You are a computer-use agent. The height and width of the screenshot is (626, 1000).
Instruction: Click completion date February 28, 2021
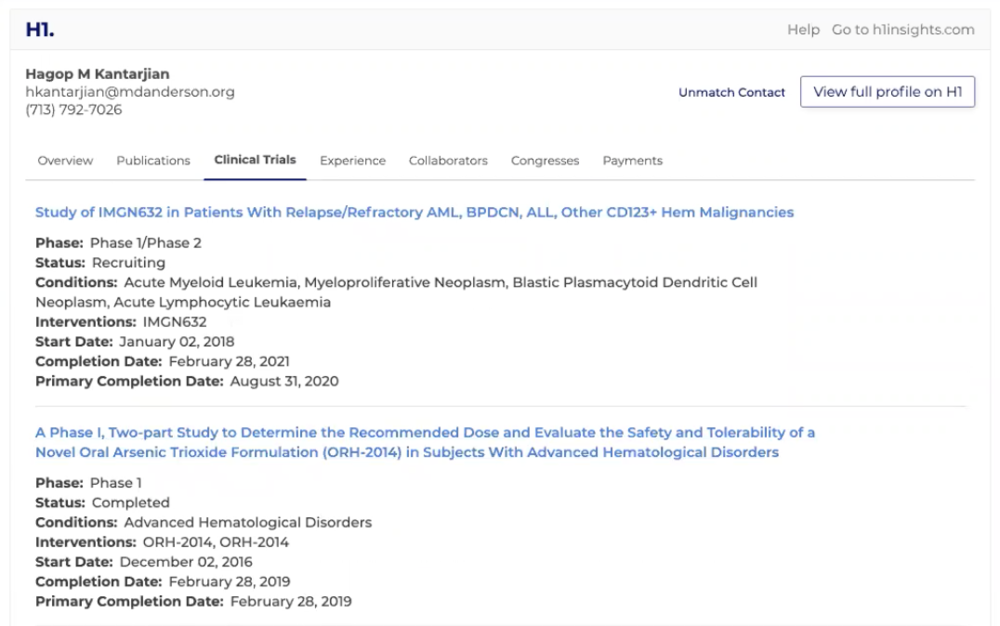(229, 361)
